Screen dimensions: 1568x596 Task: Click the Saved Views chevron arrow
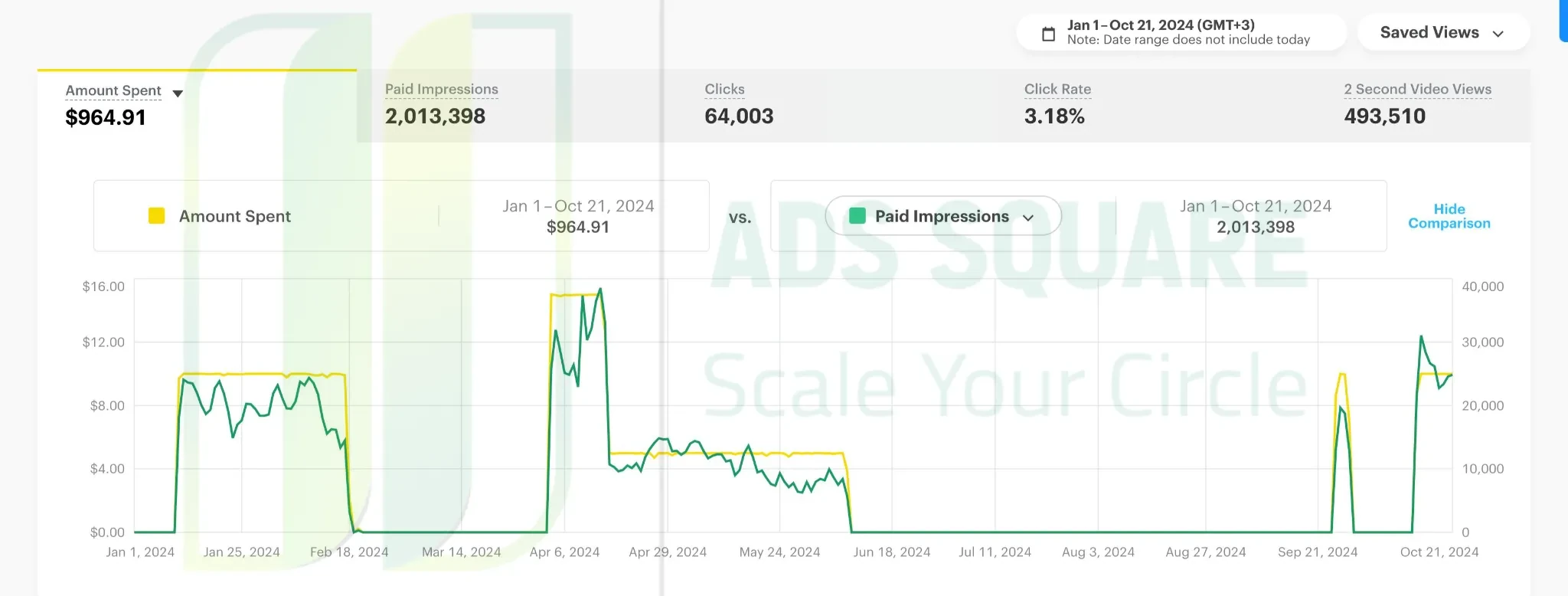click(x=1498, y=34)
